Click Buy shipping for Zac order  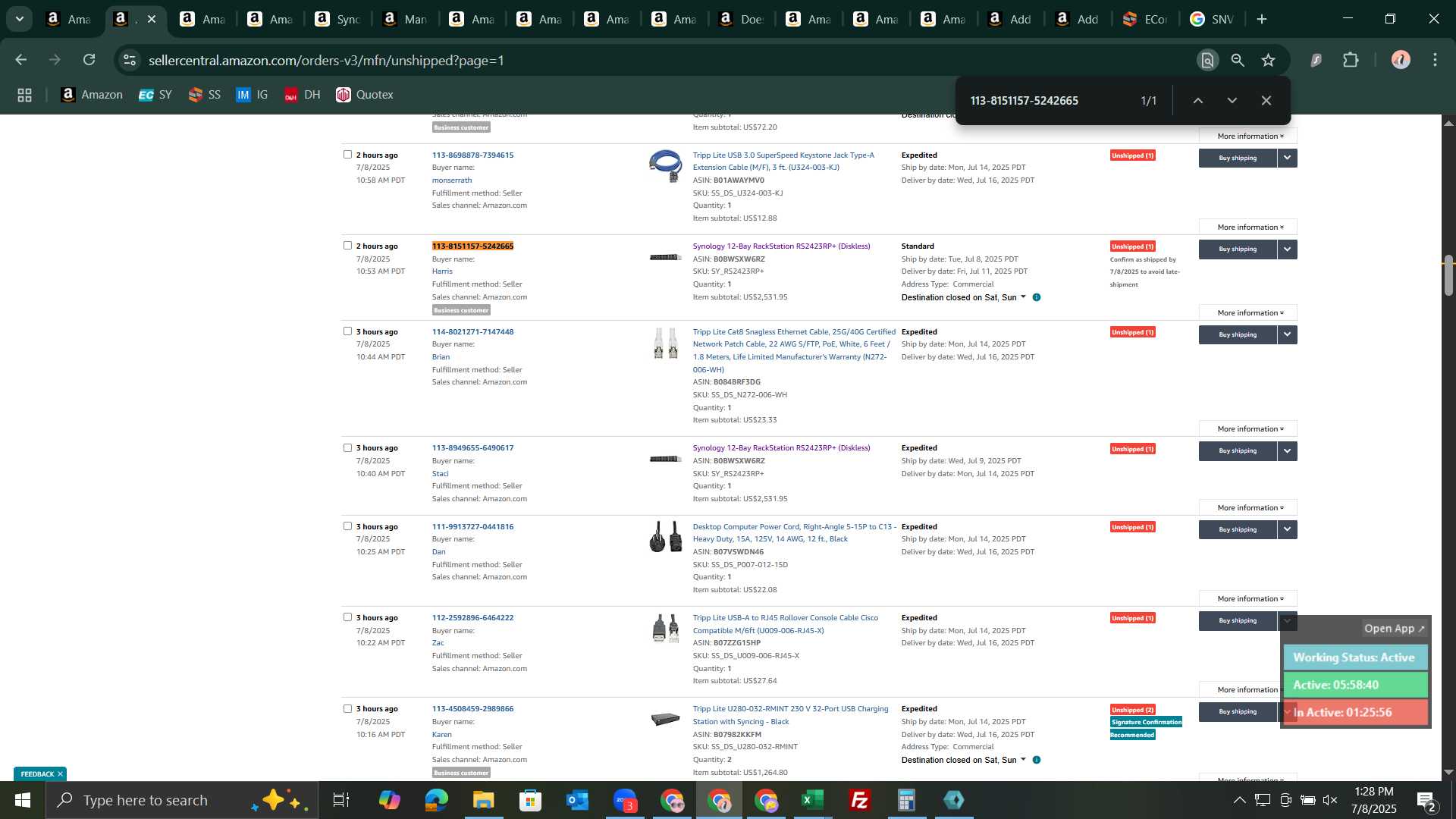[x=1238, y=620]
